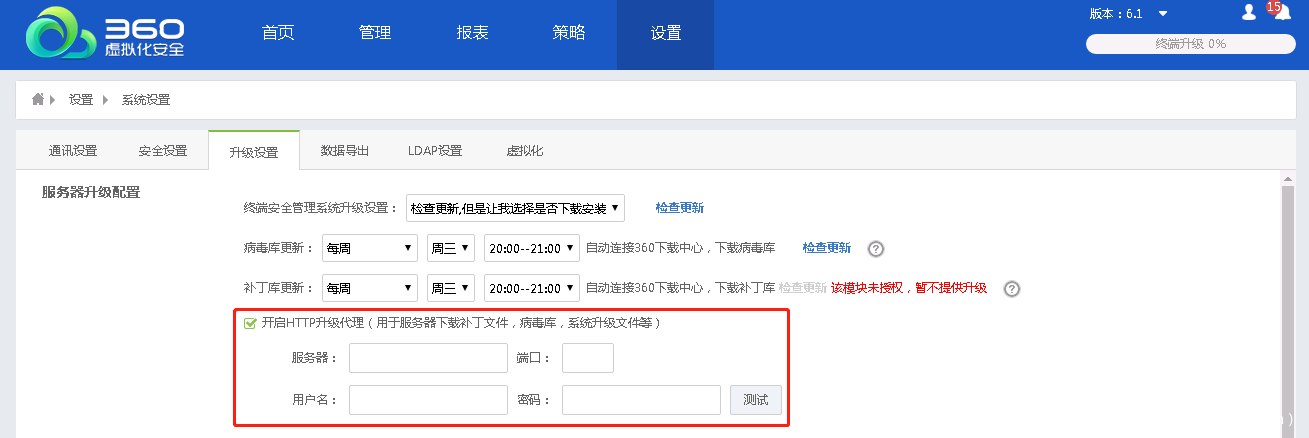Image resolution: width=1309 pixels, height=438 pixels.
Task: Expand the version 6.1 dropdown arrow
Action: (1162, 14)
